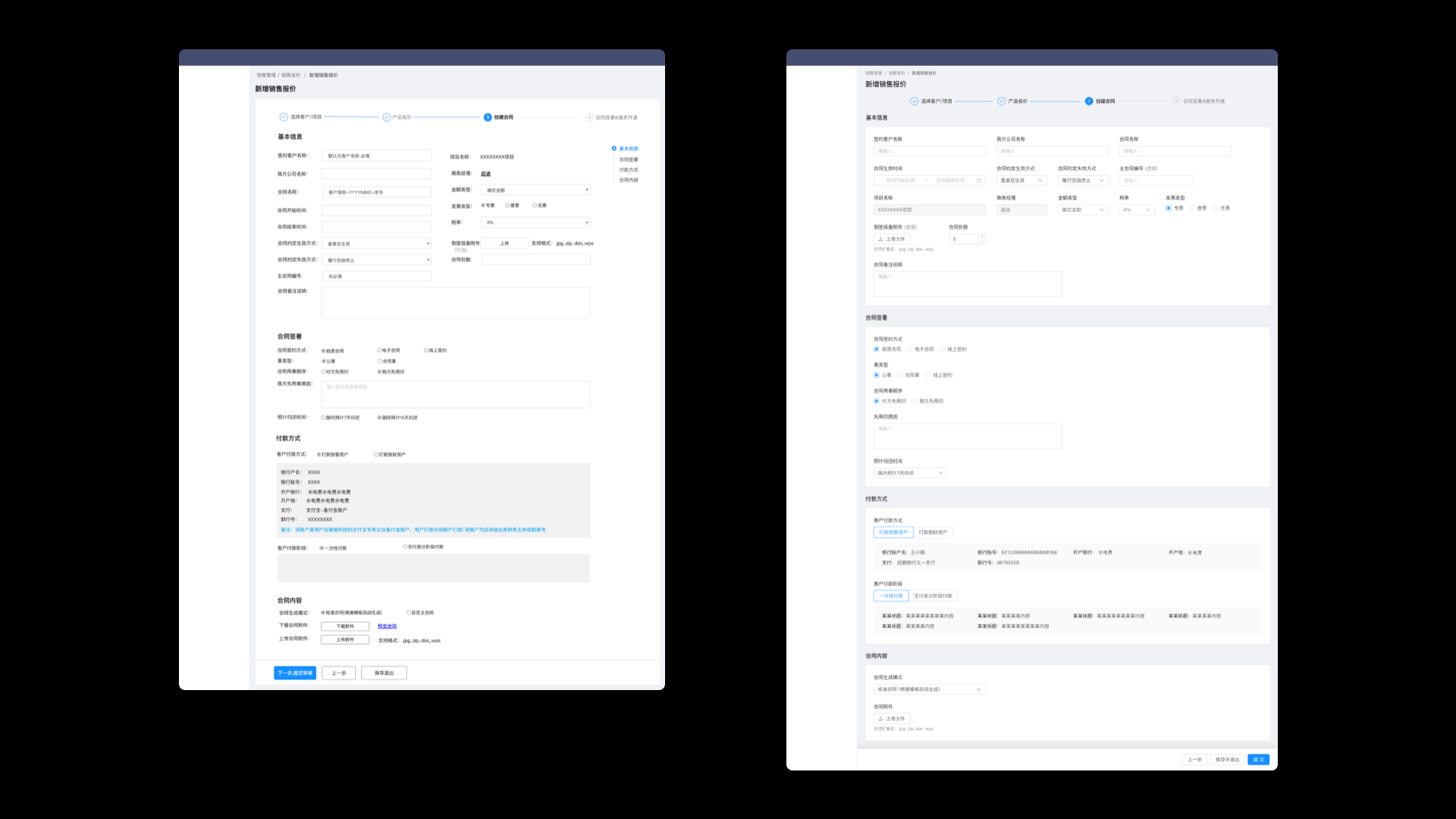Open the 税率 6% dropdown in the left window
The image size is (1456, 819).
tap(535, 222)
